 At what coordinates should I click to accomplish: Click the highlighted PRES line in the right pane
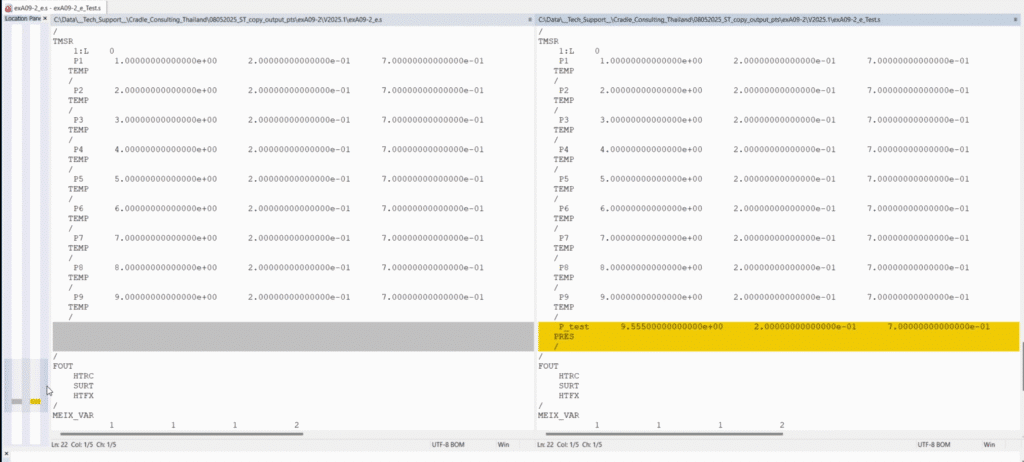tap(778, 337)
